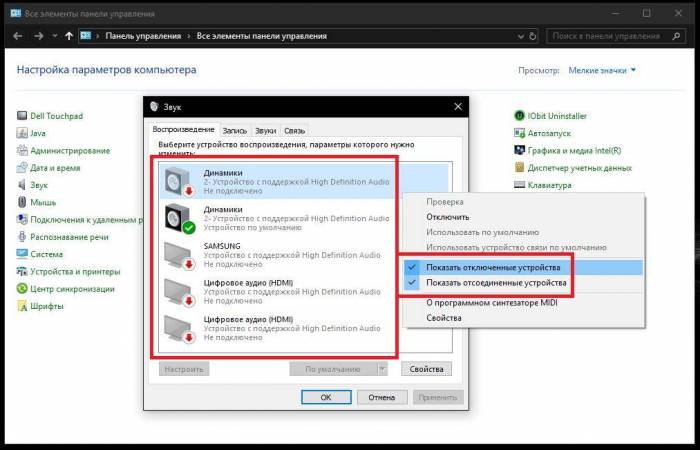Image resolution: width=700 pixels, height=450 pixels.
Task: Choose Свойства from the context menu
Action: coord(444,318)
